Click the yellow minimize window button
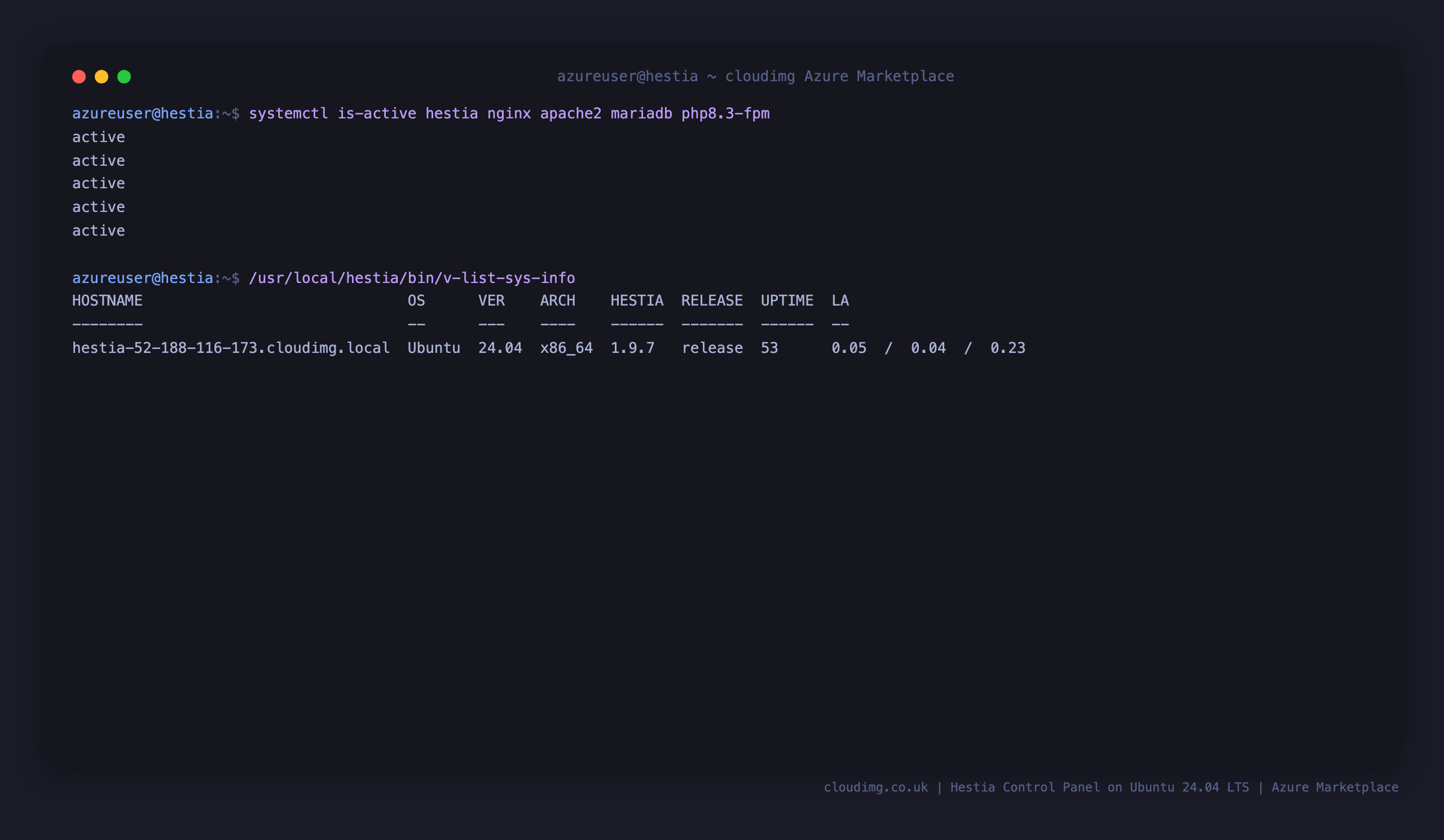Viewport: 1444px width, 840px height. tap(102, 77)
